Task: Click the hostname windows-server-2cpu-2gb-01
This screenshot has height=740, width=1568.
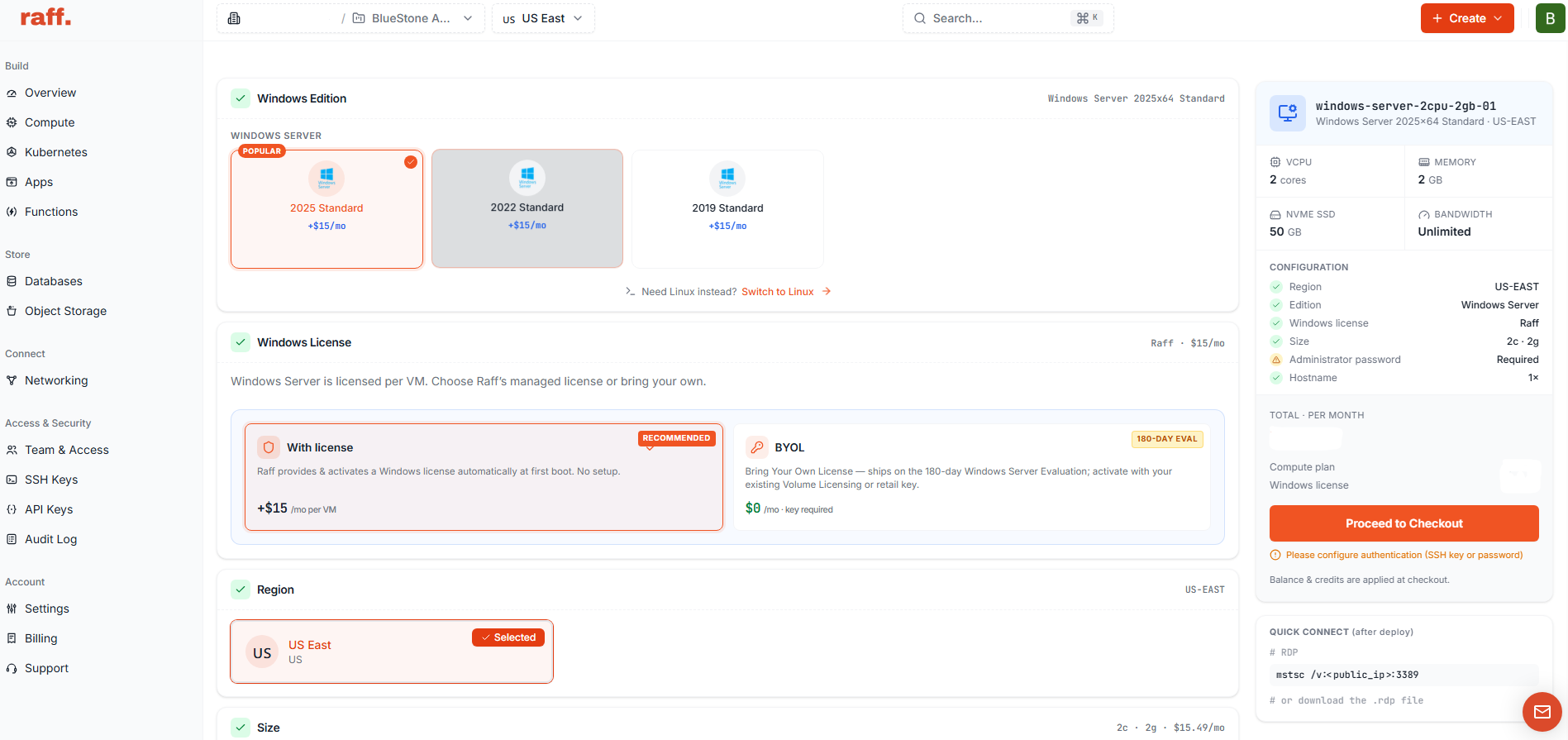Action: (1406, 106)
